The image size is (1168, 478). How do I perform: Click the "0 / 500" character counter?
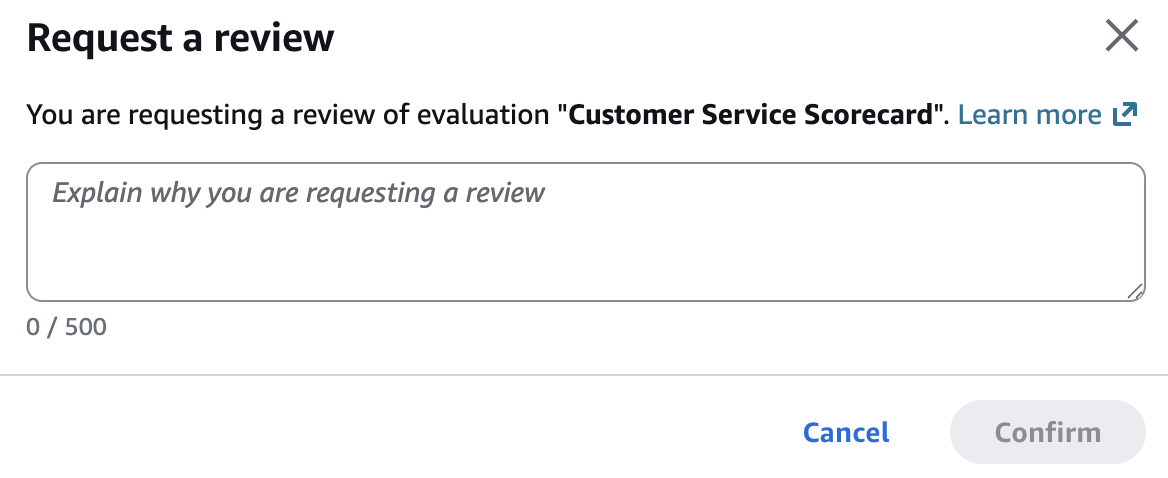pyautogui.click(x=66, y=327)
